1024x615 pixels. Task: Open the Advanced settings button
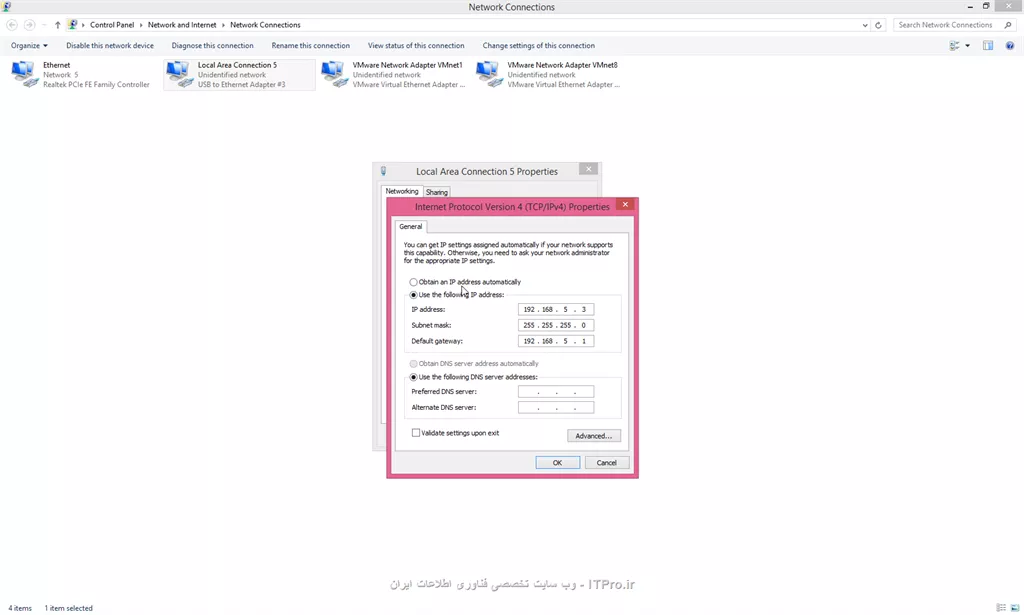[594, 436]
